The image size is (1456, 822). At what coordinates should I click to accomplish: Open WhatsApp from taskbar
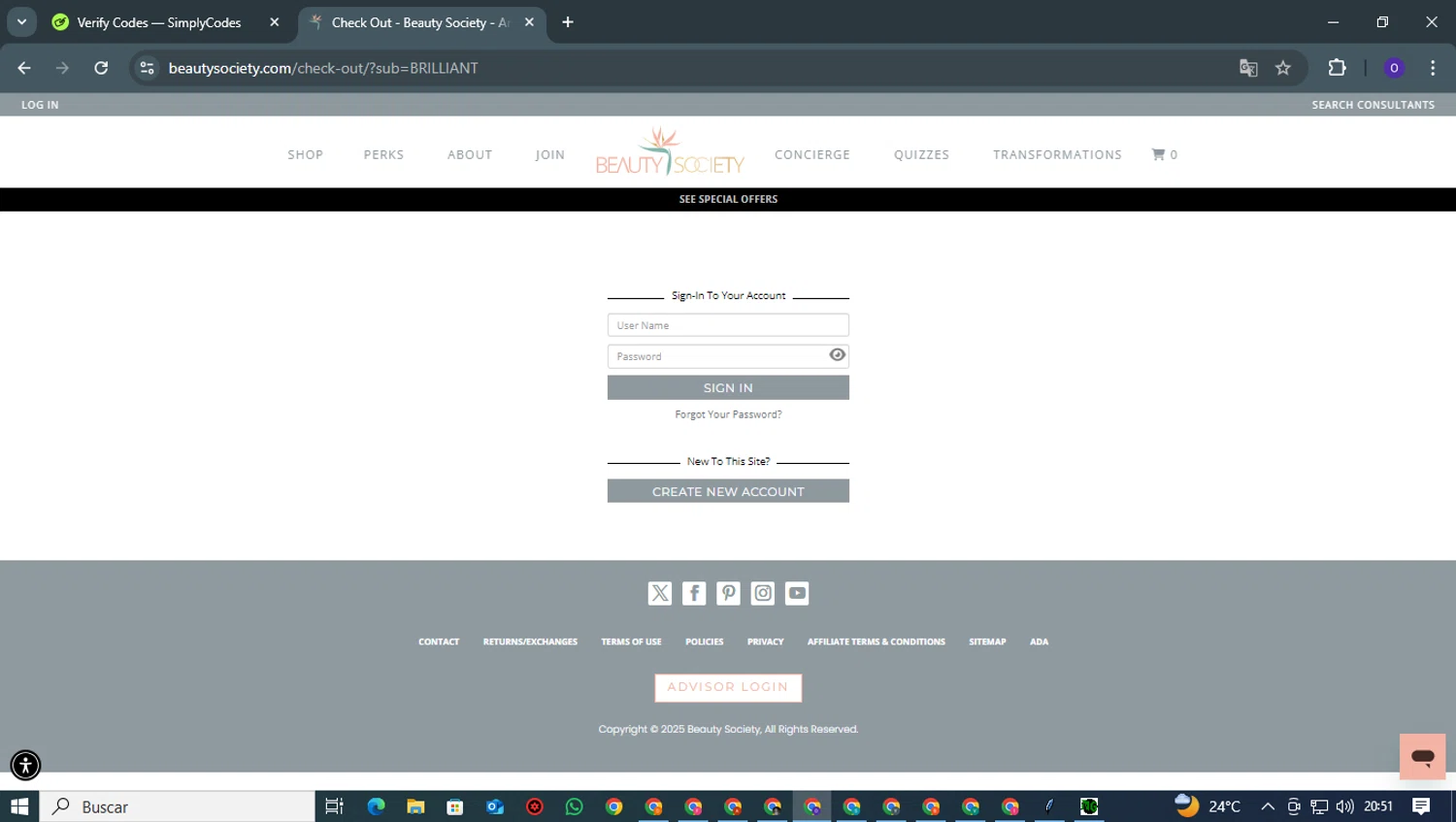click(574, 806)
